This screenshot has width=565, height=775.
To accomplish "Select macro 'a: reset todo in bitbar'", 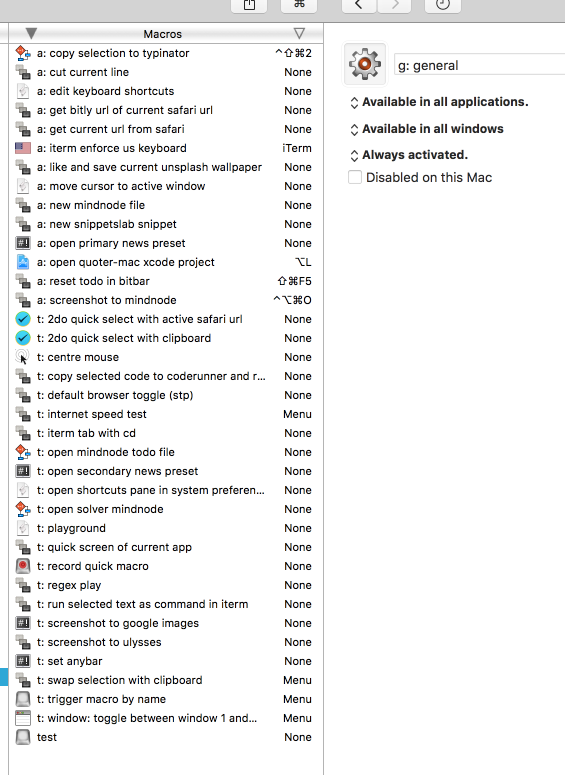I will (x=166, y=281).
